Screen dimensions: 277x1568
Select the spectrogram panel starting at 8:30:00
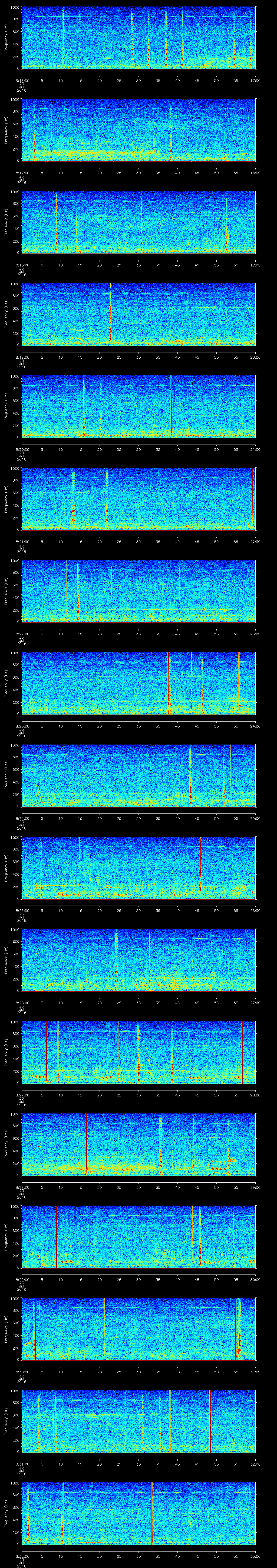click(139, 1329)
